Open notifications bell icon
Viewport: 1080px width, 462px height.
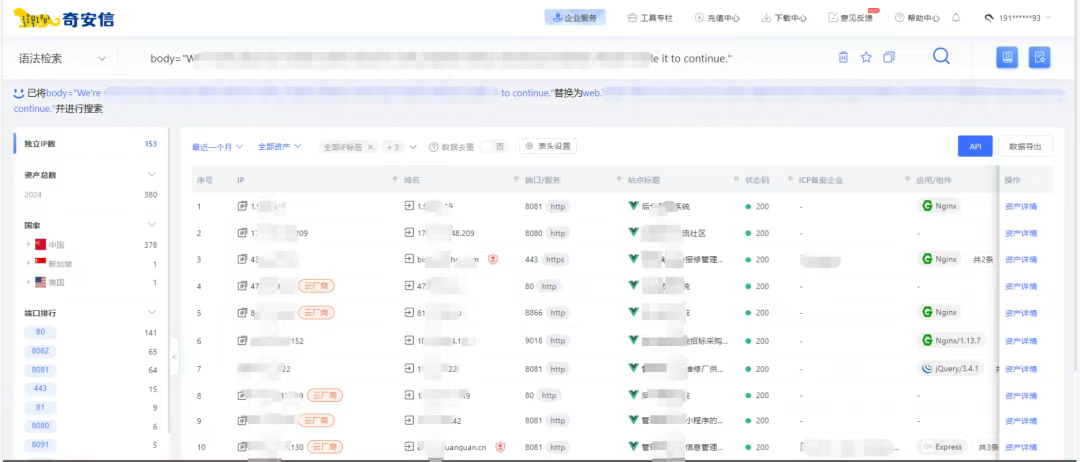[x=955, y=18]
